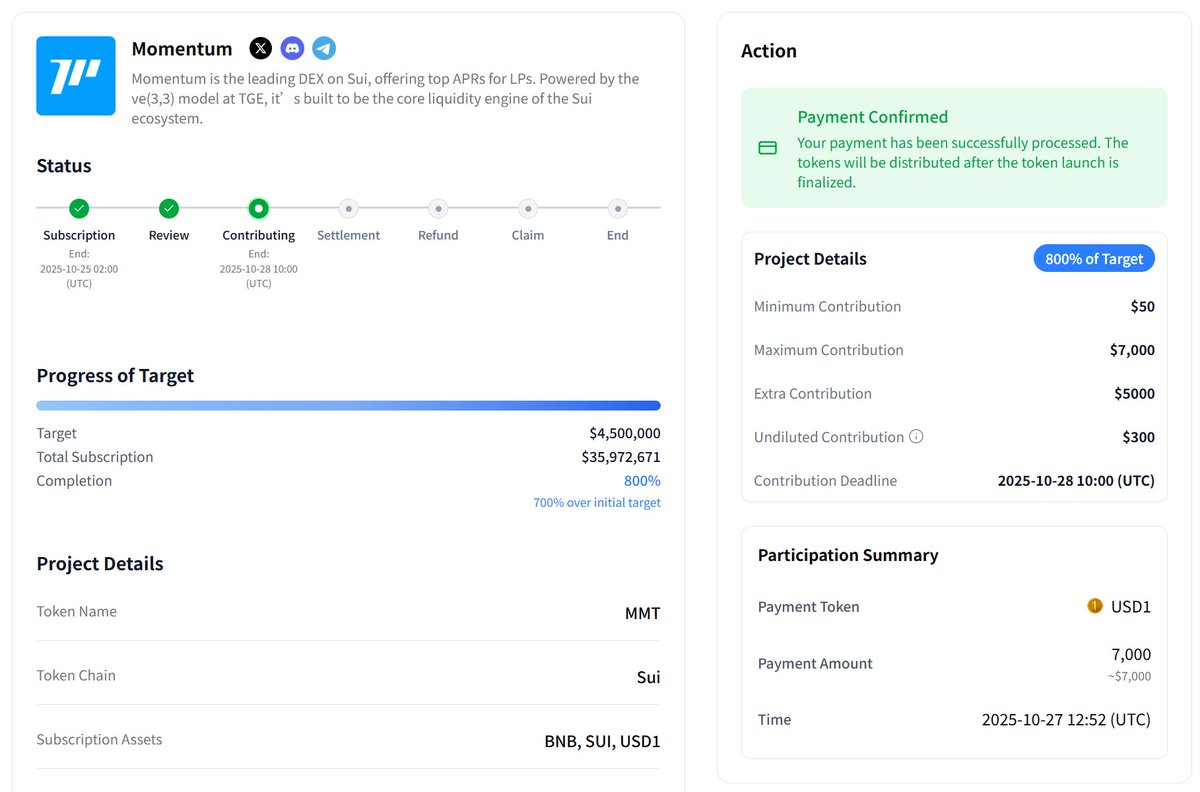Viewport: 1200px width, 792px height.
Task: Click the 700% over initial target link
Action: (597, 503)
